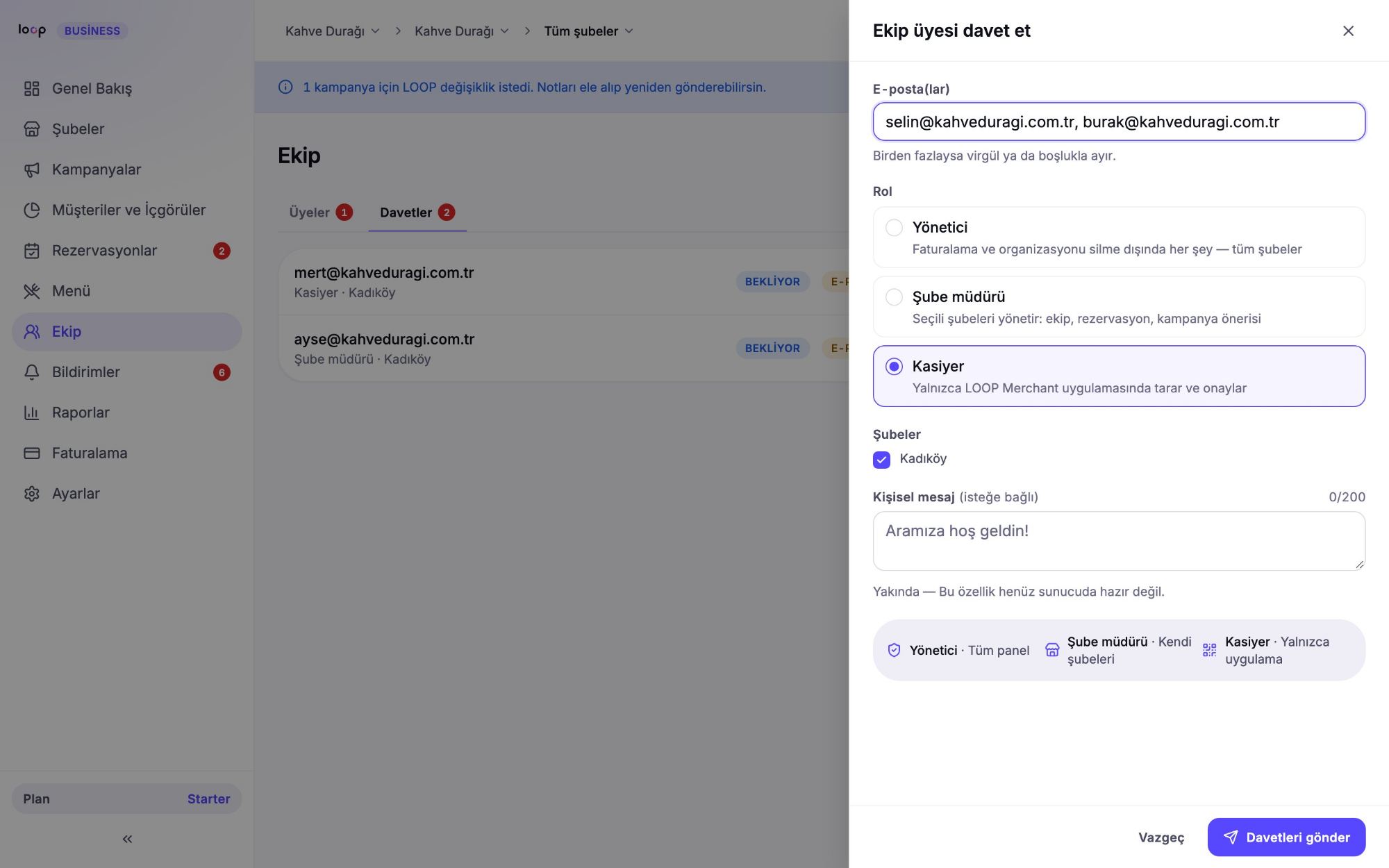
Task: Open Genel Bakış dashboard icon
Action: tap(32, 89)
